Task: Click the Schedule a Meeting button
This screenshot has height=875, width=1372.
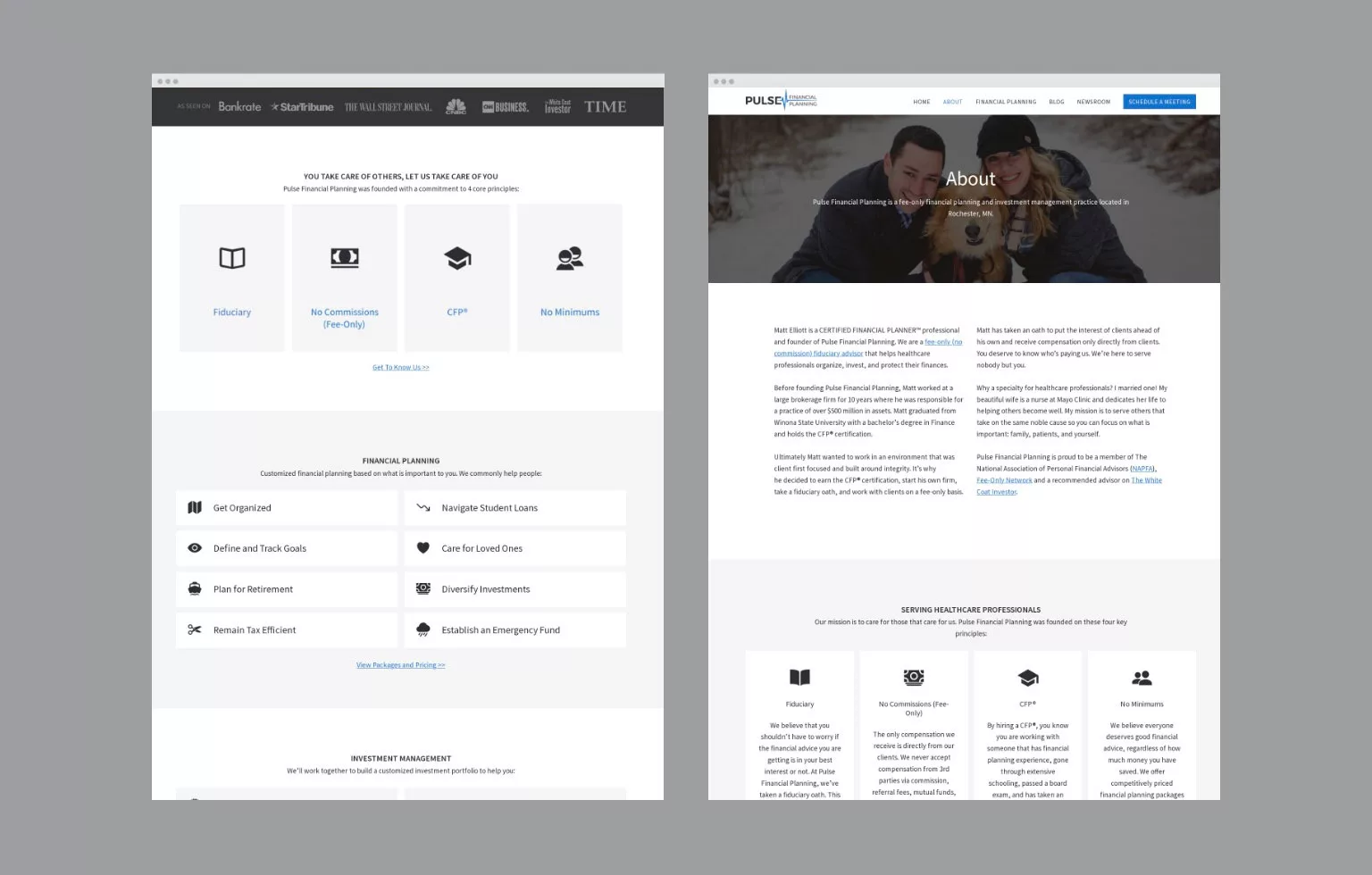Action: 1159,102
